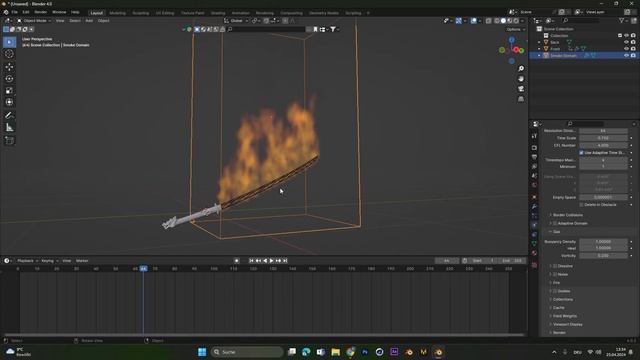Adjust the Time Scale slider field

coord(603,138)
